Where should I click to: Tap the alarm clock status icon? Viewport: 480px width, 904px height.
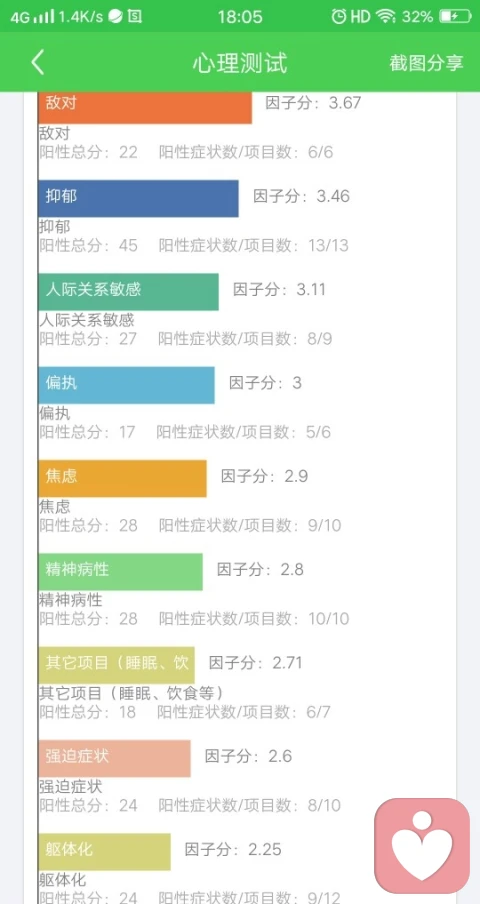click(x=339, y=16)
